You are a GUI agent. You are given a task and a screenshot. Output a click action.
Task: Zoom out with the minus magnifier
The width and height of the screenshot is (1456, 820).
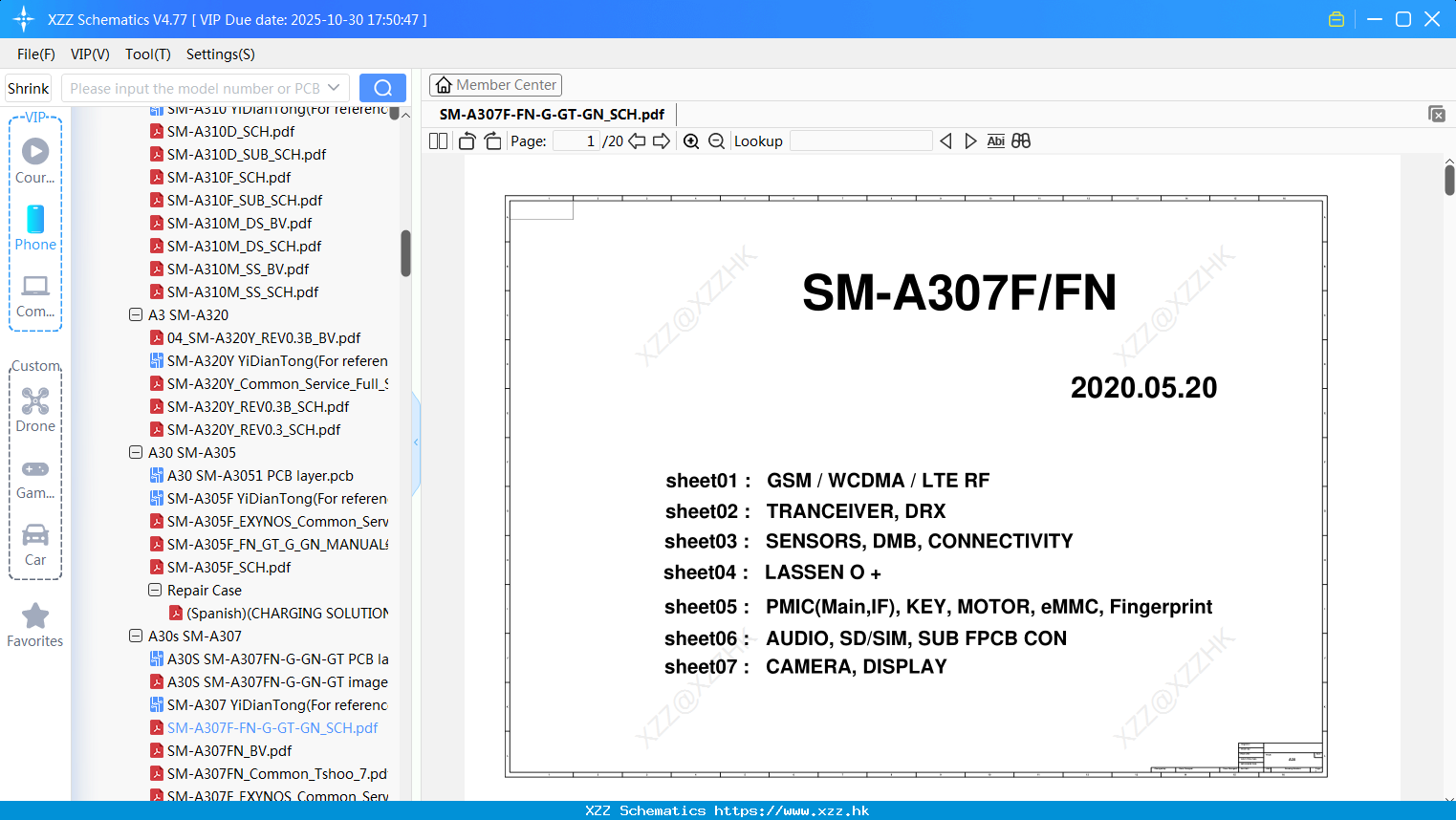click(716, 141)
